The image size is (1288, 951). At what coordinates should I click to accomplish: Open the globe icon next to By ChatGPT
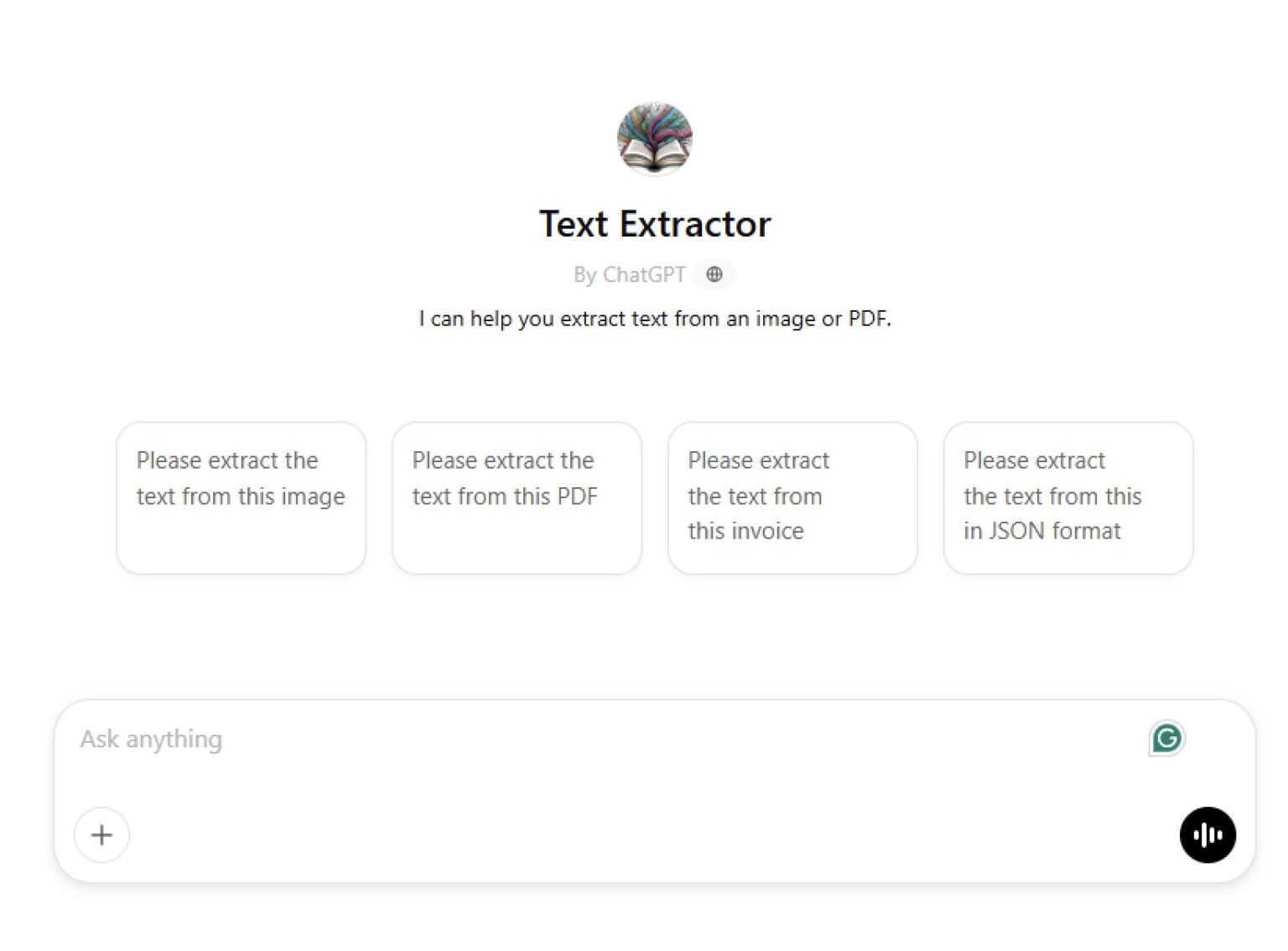coord(714,274)
